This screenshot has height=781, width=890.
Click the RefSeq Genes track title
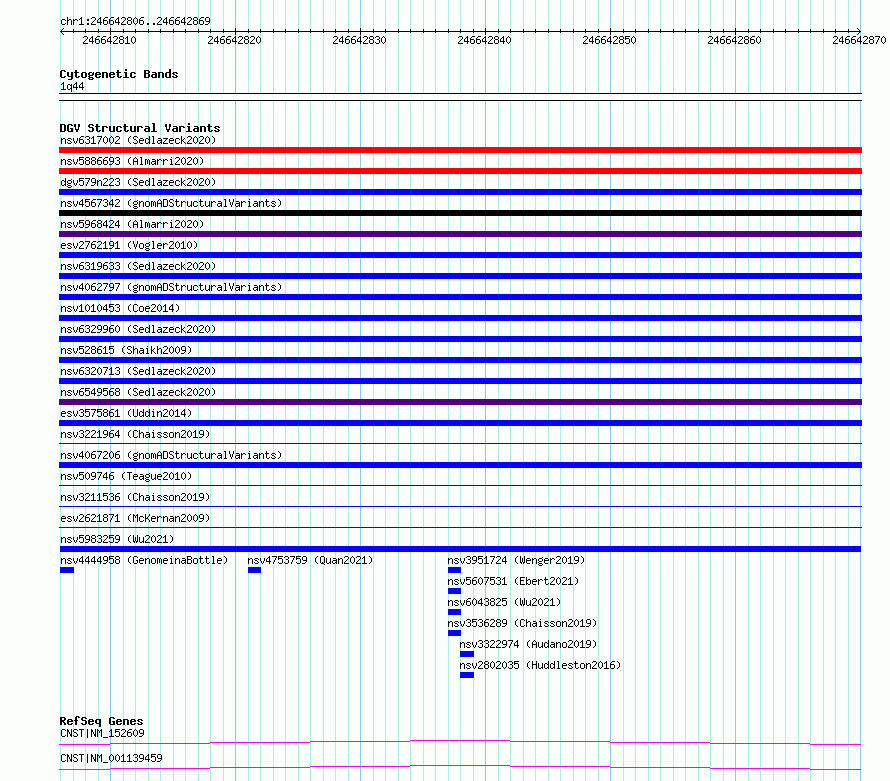pyautogui.click(x=101, y=721)
